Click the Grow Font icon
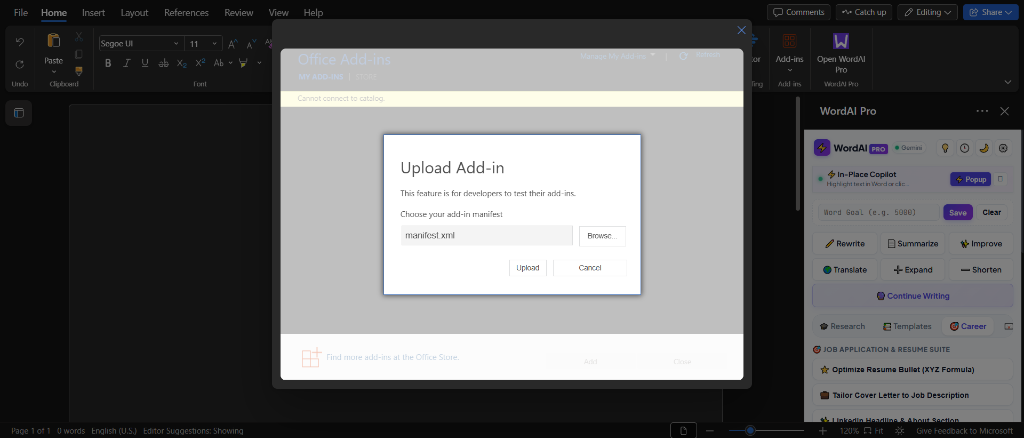 pos(233,44)
